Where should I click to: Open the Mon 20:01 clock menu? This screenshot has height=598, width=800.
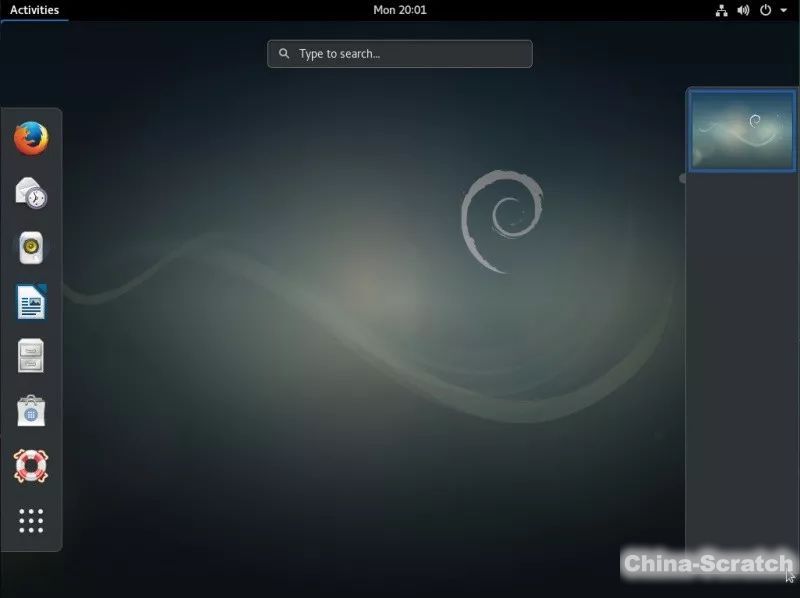pos(399,10)
